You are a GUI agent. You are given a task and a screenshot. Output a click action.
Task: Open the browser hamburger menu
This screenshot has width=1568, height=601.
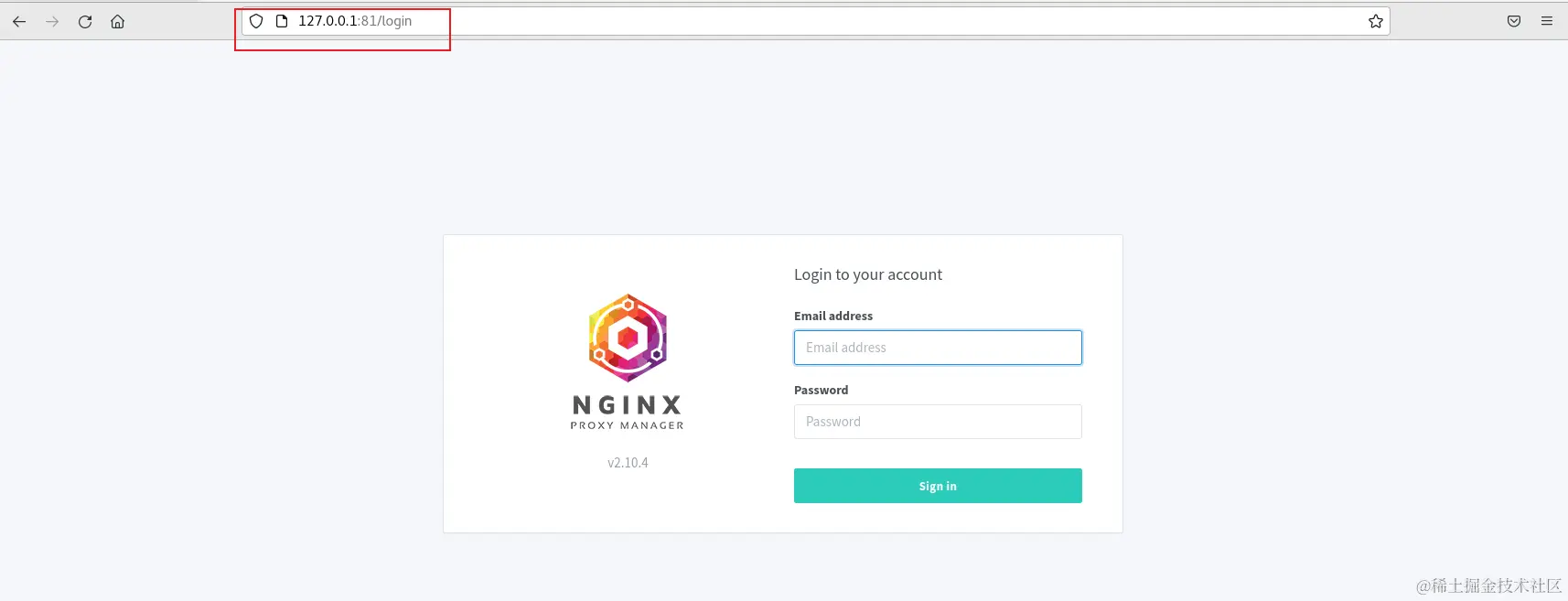point(1547,21)
